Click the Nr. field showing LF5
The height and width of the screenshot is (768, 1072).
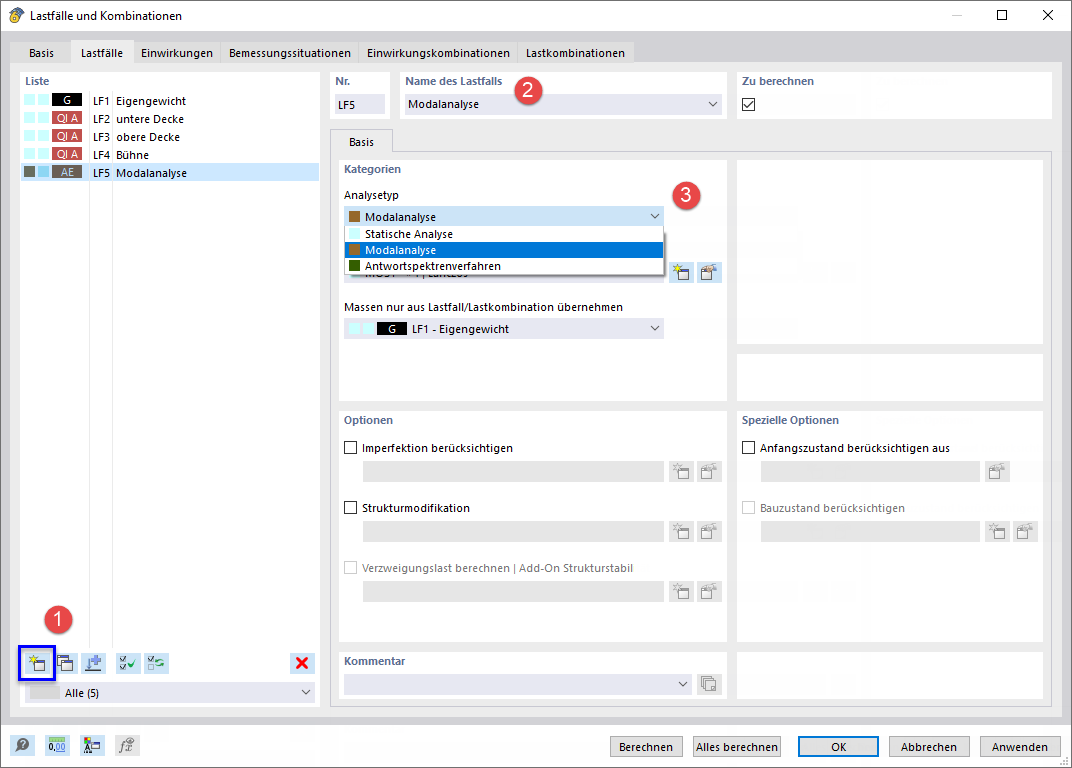[x=360, y=105]
